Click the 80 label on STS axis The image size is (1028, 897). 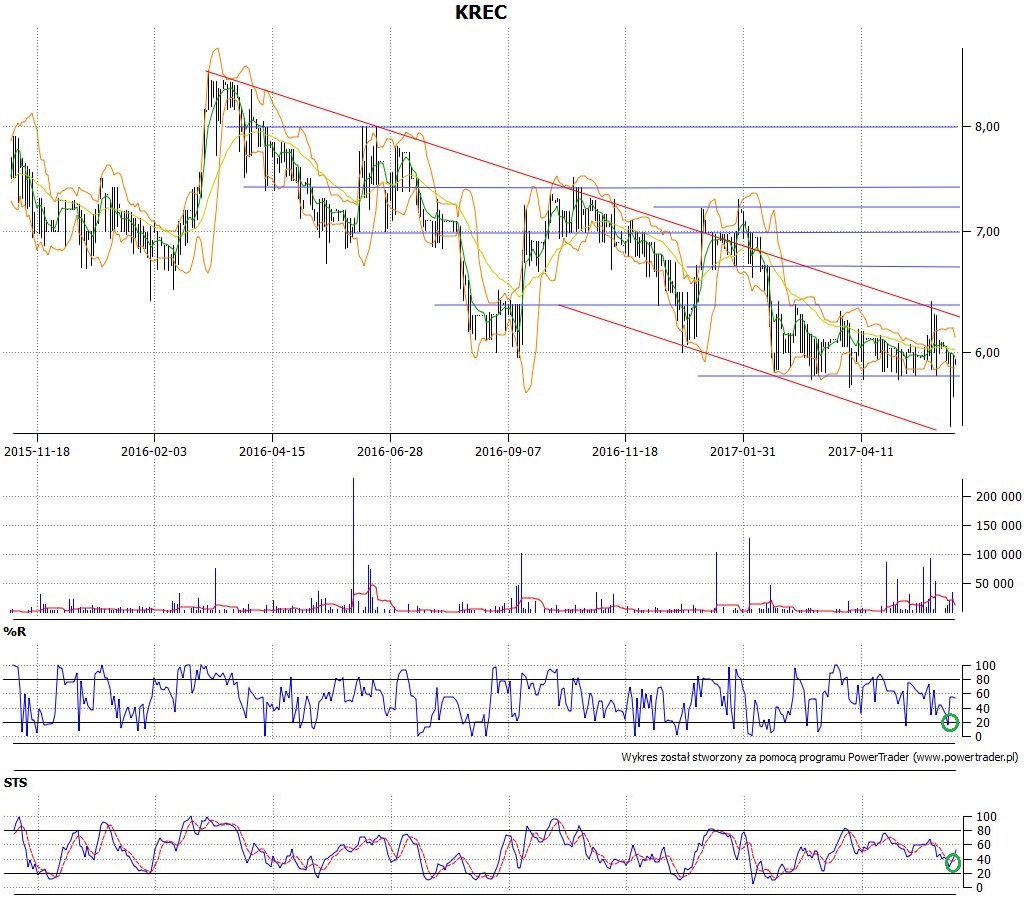pos(983,831)
